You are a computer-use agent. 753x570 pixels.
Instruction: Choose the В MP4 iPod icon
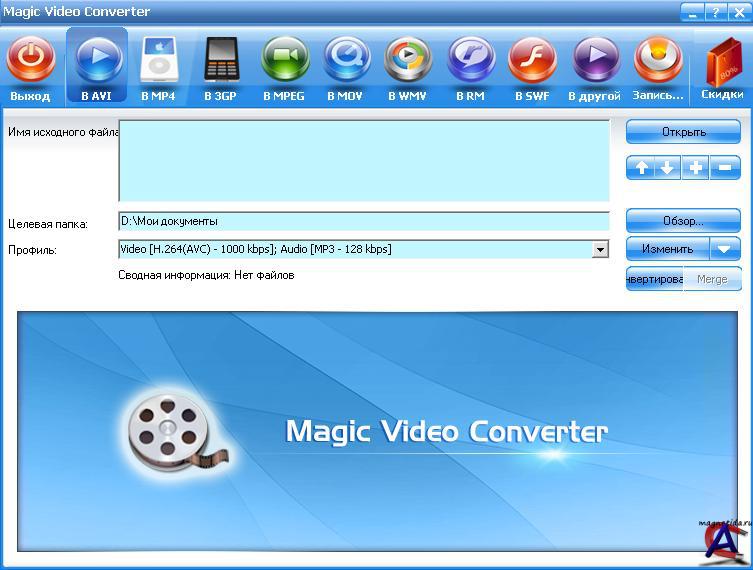(158, 60)
